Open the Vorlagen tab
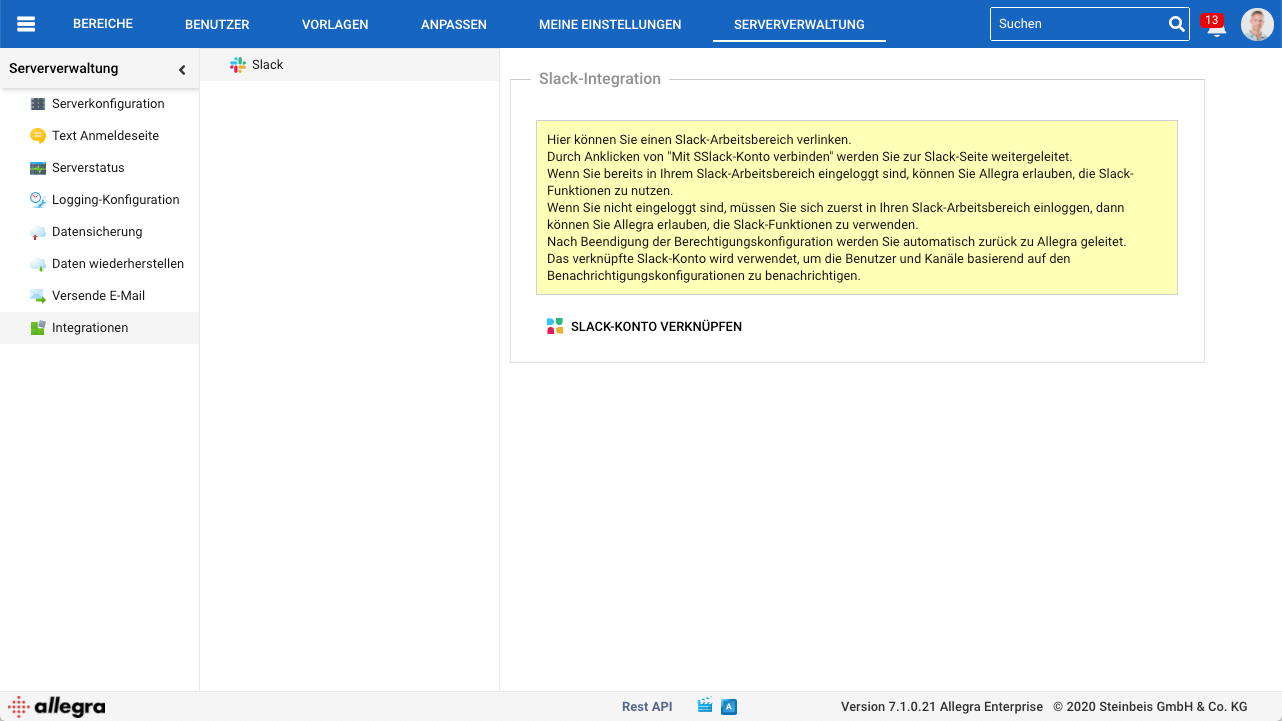Viewport: 1282px width, 721px height. tap(335, 24)
